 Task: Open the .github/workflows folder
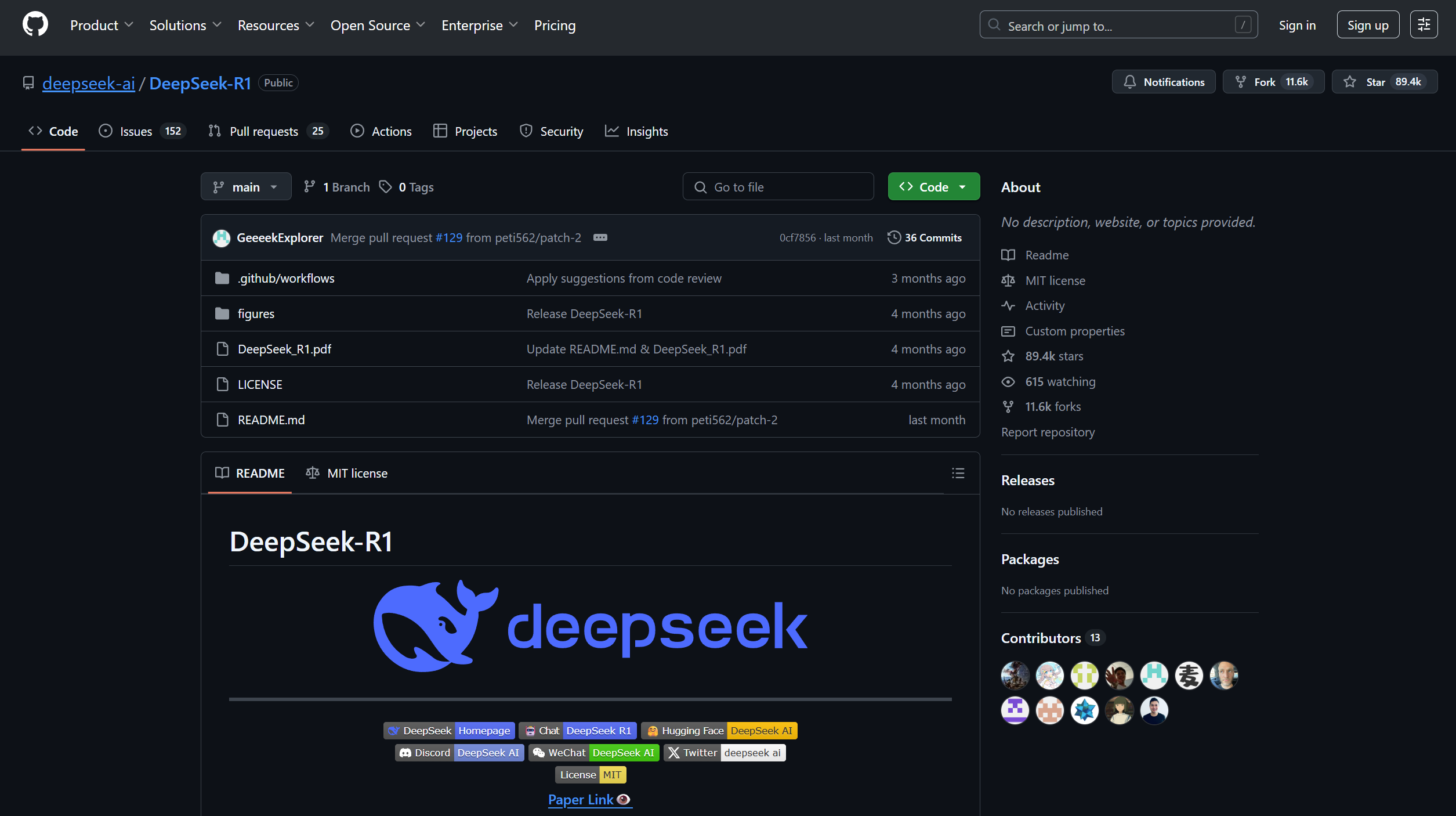point(285,279)
